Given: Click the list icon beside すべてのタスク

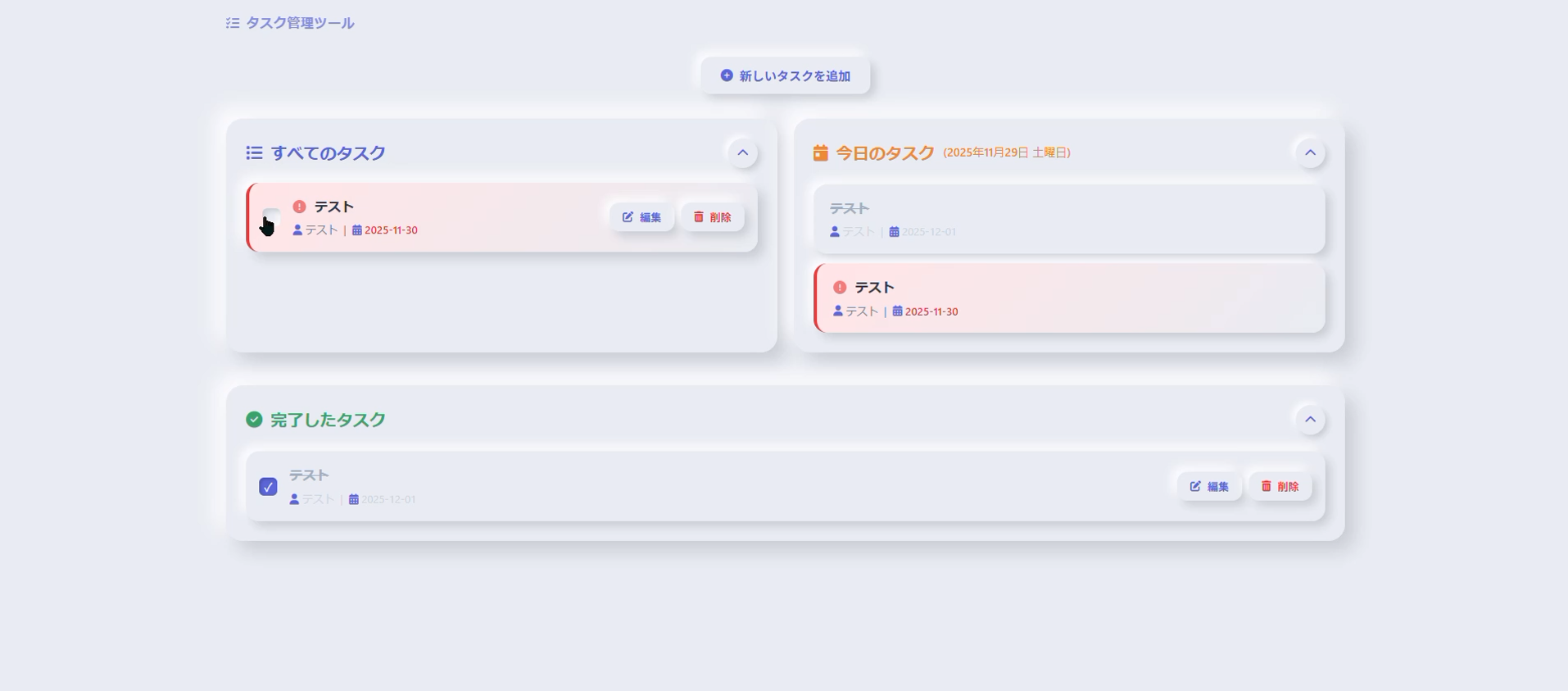Looking at the screenshot, I should (x=254, y=153).
